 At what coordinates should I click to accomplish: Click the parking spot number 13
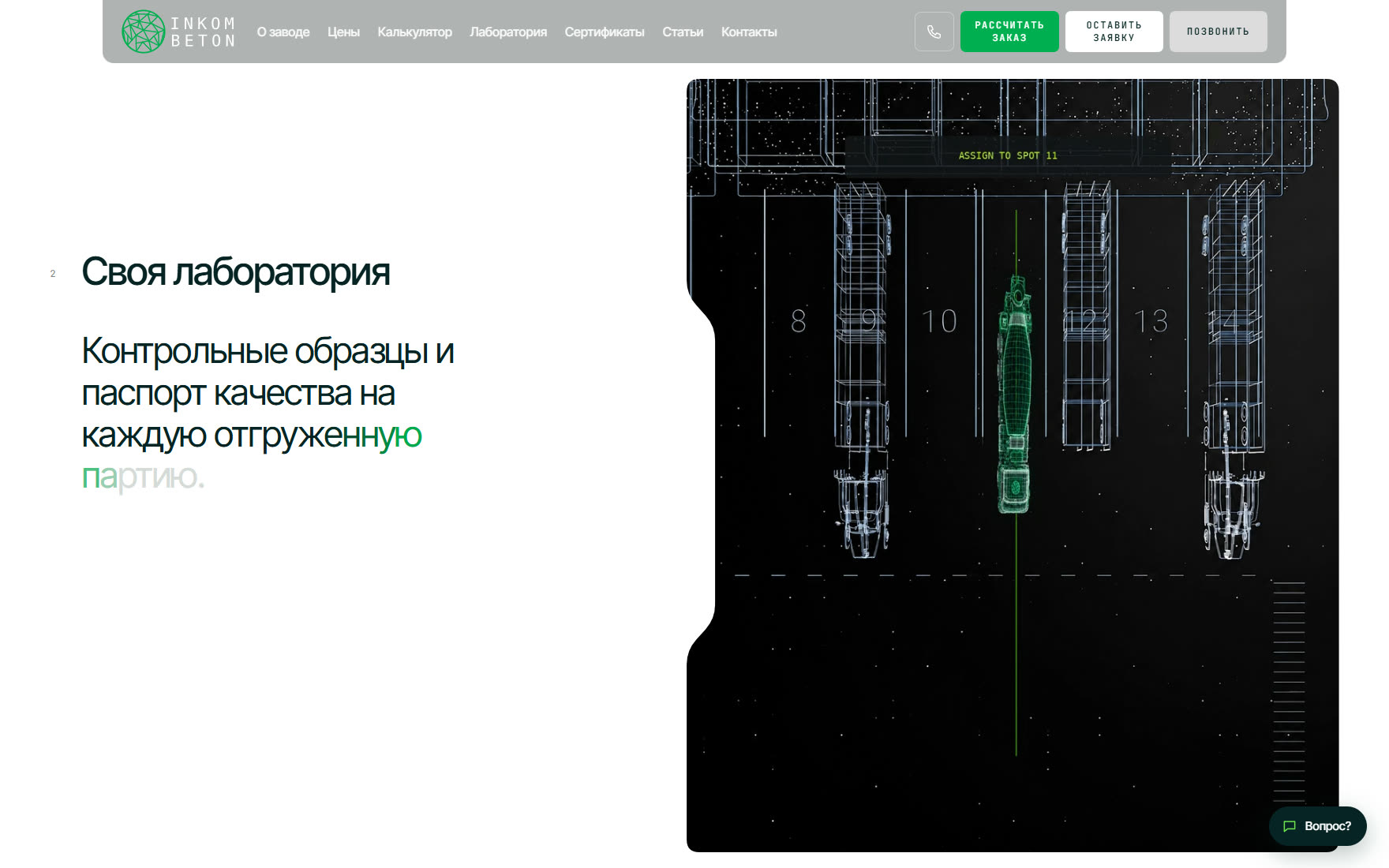pyautogui.click(x=1151, y=321)
